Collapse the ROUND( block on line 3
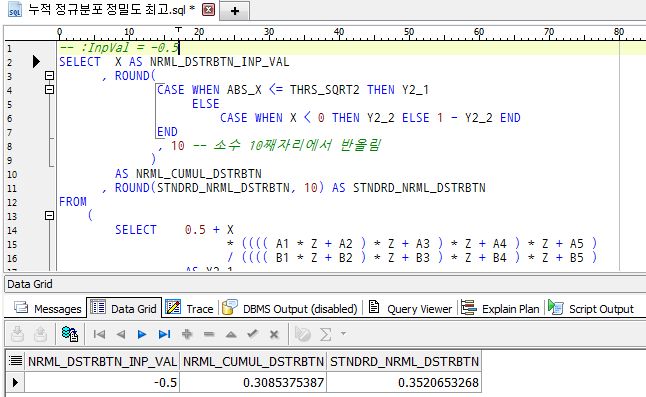This screenshot has width=646, height=397. tap(49, 75)
